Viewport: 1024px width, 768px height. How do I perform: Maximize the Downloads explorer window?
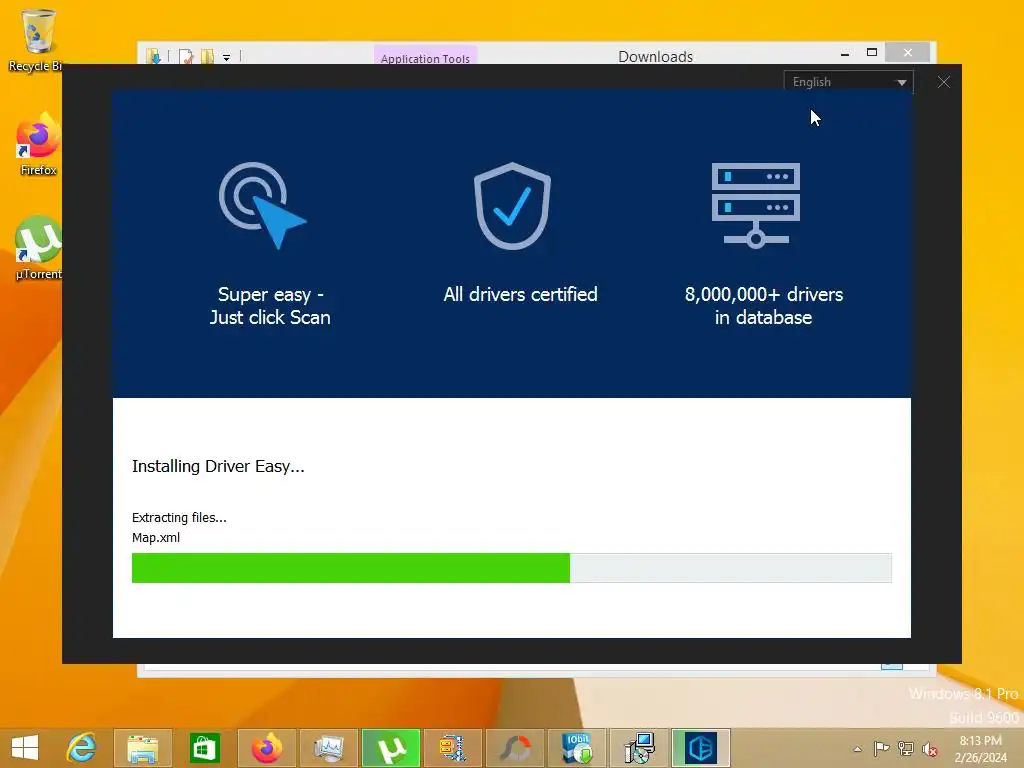[872, 52]
